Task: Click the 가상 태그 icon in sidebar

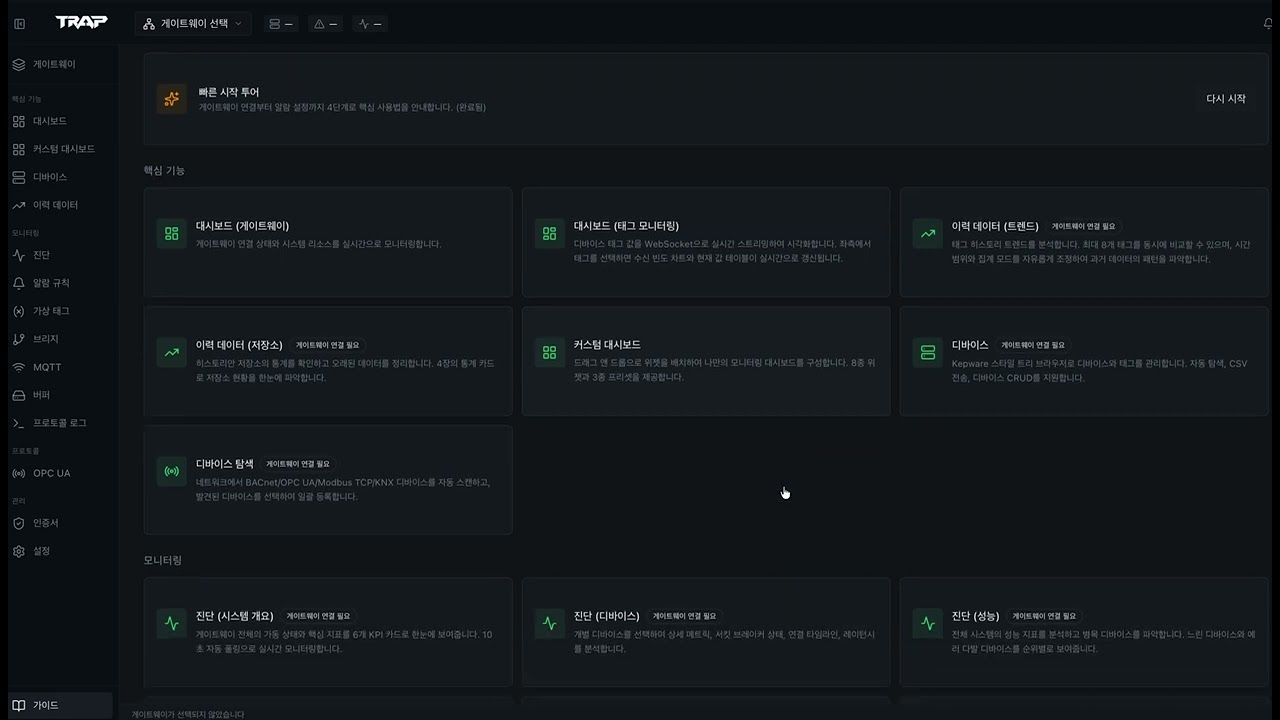Action: point(19,311)
